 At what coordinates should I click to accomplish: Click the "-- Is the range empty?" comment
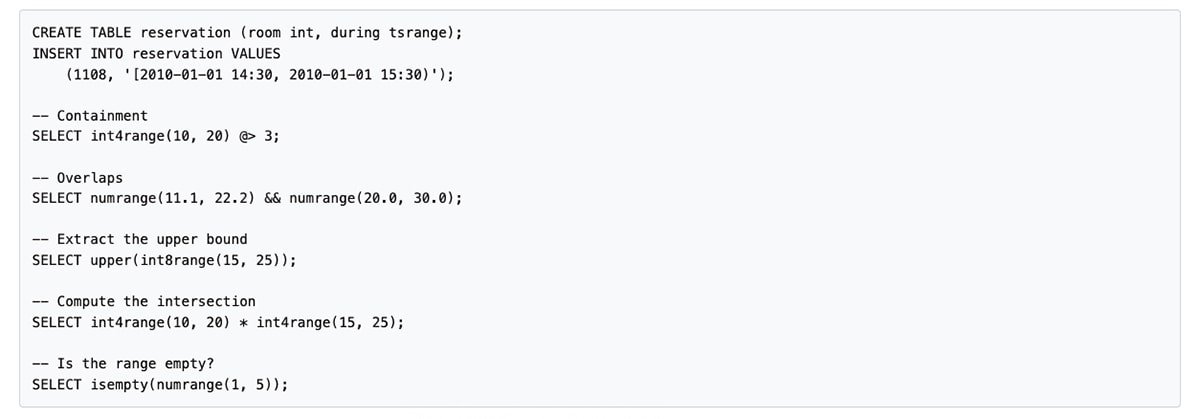pyautogui.click(x=123, y=364)
